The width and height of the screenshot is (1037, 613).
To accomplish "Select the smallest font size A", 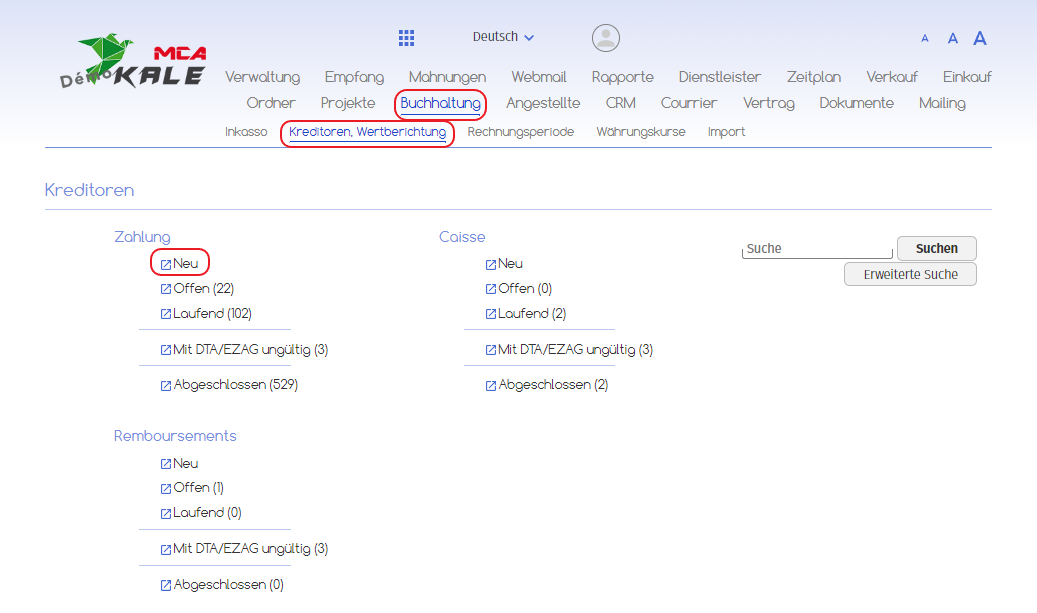I will [925, 39].
